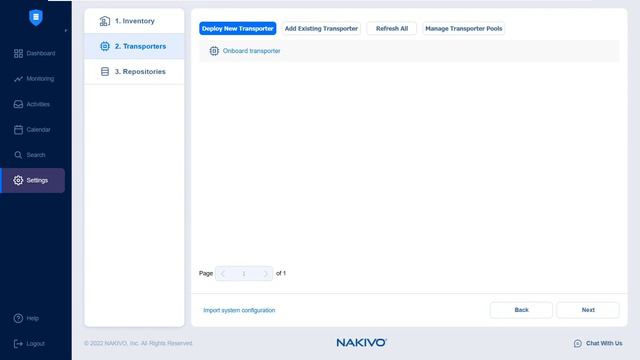Select the Onboard transporter row
Screen dimensions: 640x360
[409, 51]
